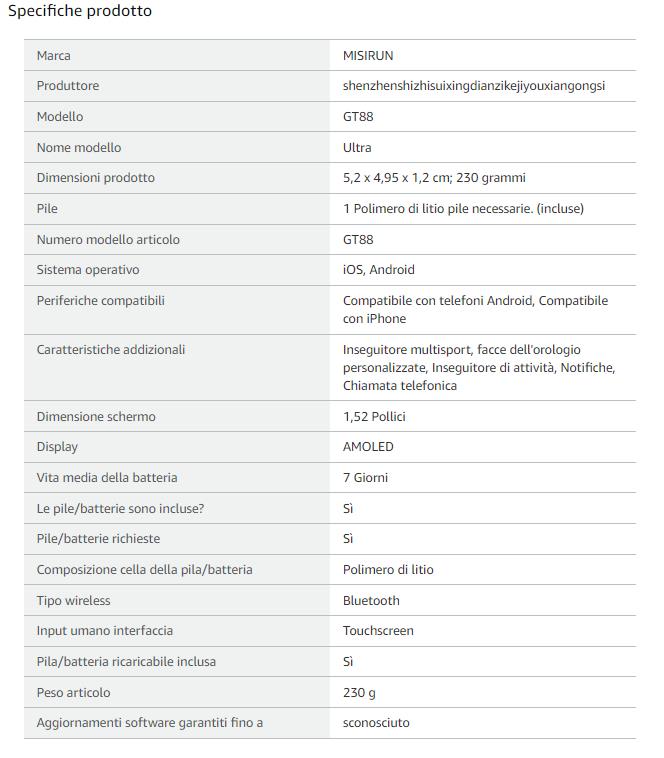Click the sconosciuto software updates value

click(376, 723)
